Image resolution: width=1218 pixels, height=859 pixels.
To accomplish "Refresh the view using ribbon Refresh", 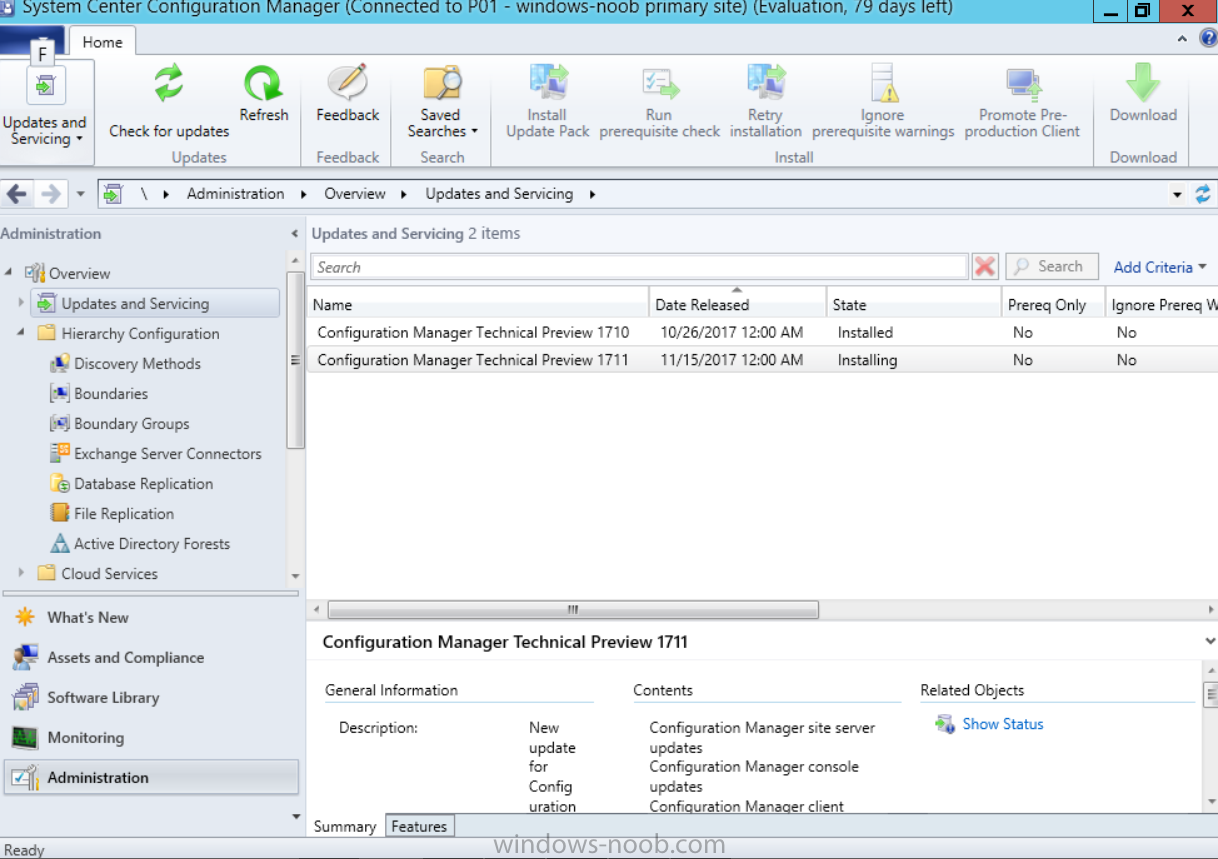I will click(x=264, y=96).
